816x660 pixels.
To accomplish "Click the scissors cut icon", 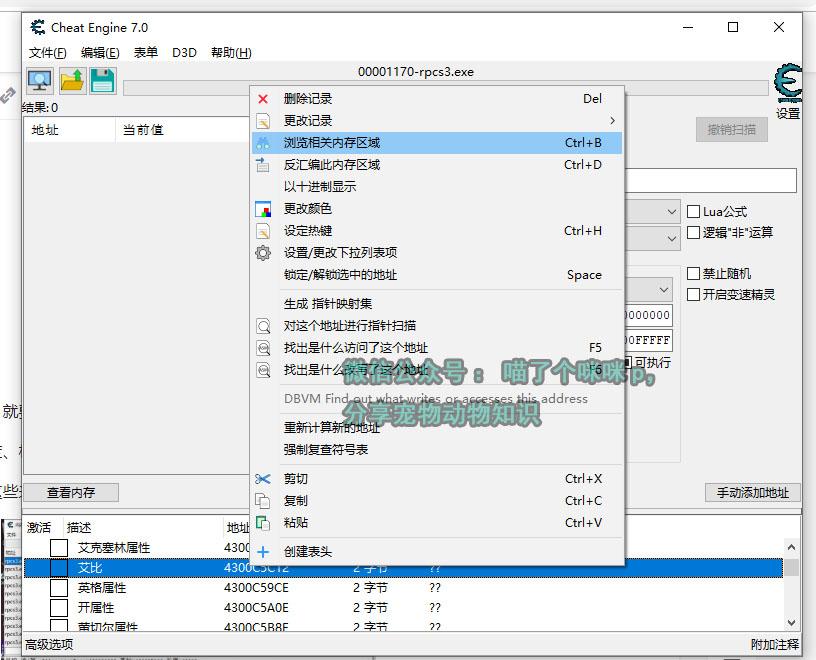I will [263, 479].
